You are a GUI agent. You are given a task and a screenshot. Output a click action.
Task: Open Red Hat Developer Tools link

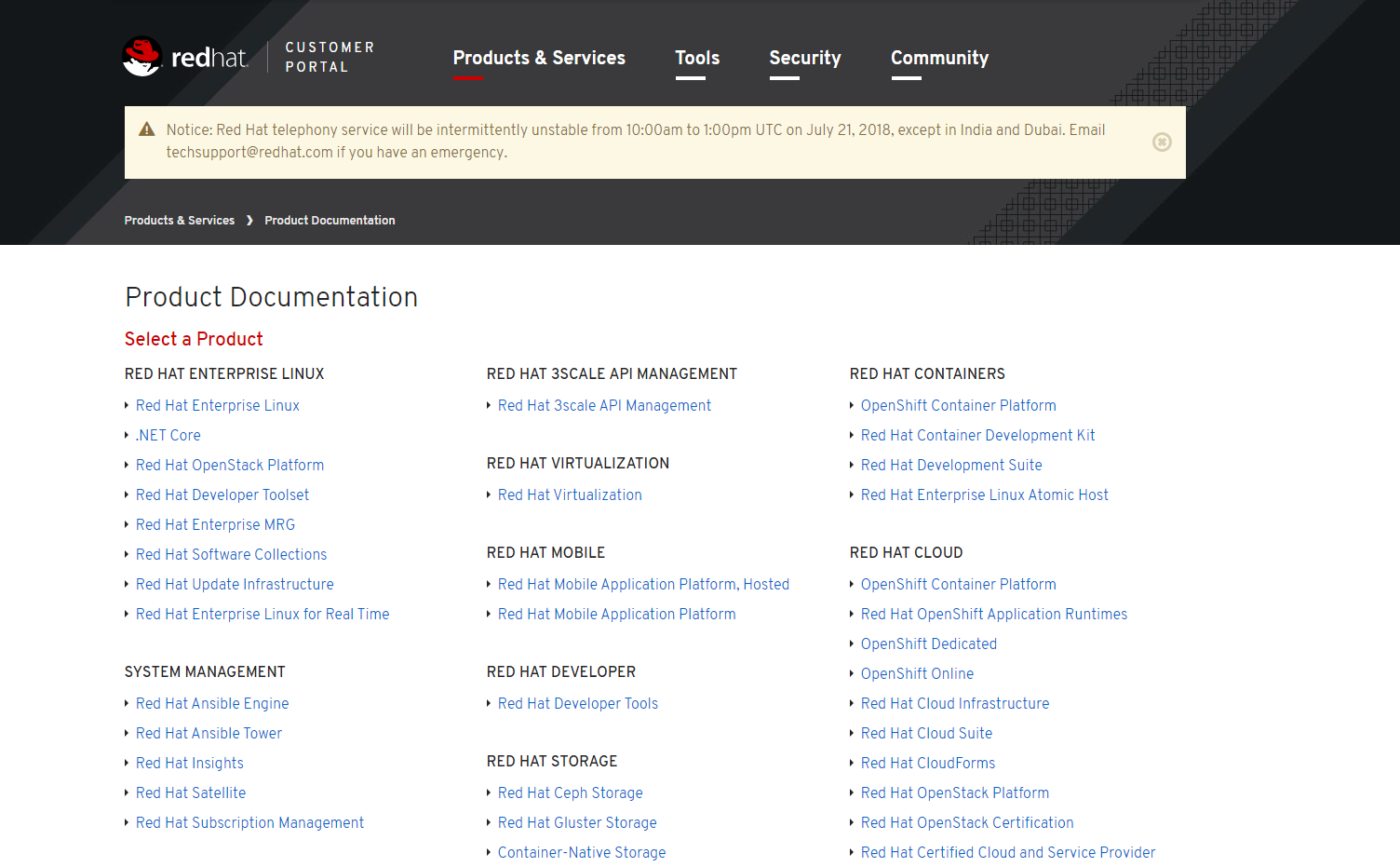(x=578, y=704)
